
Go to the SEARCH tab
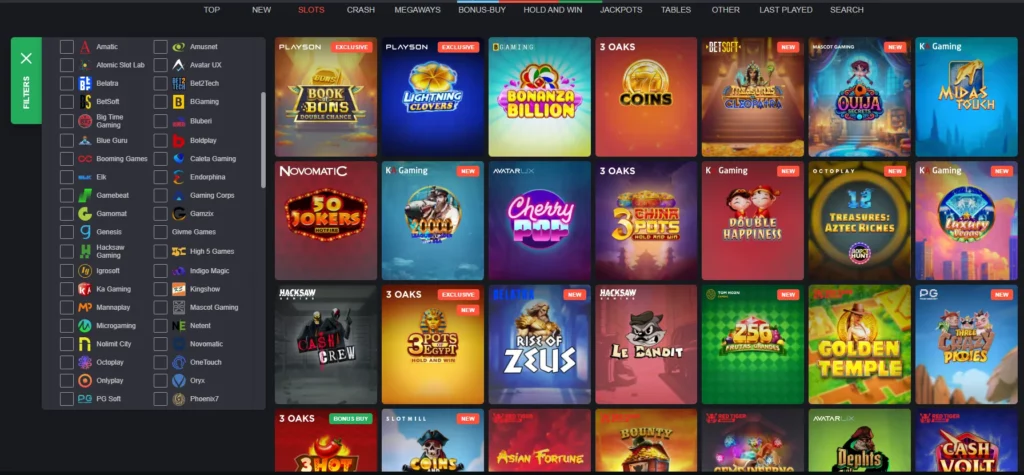846,10
